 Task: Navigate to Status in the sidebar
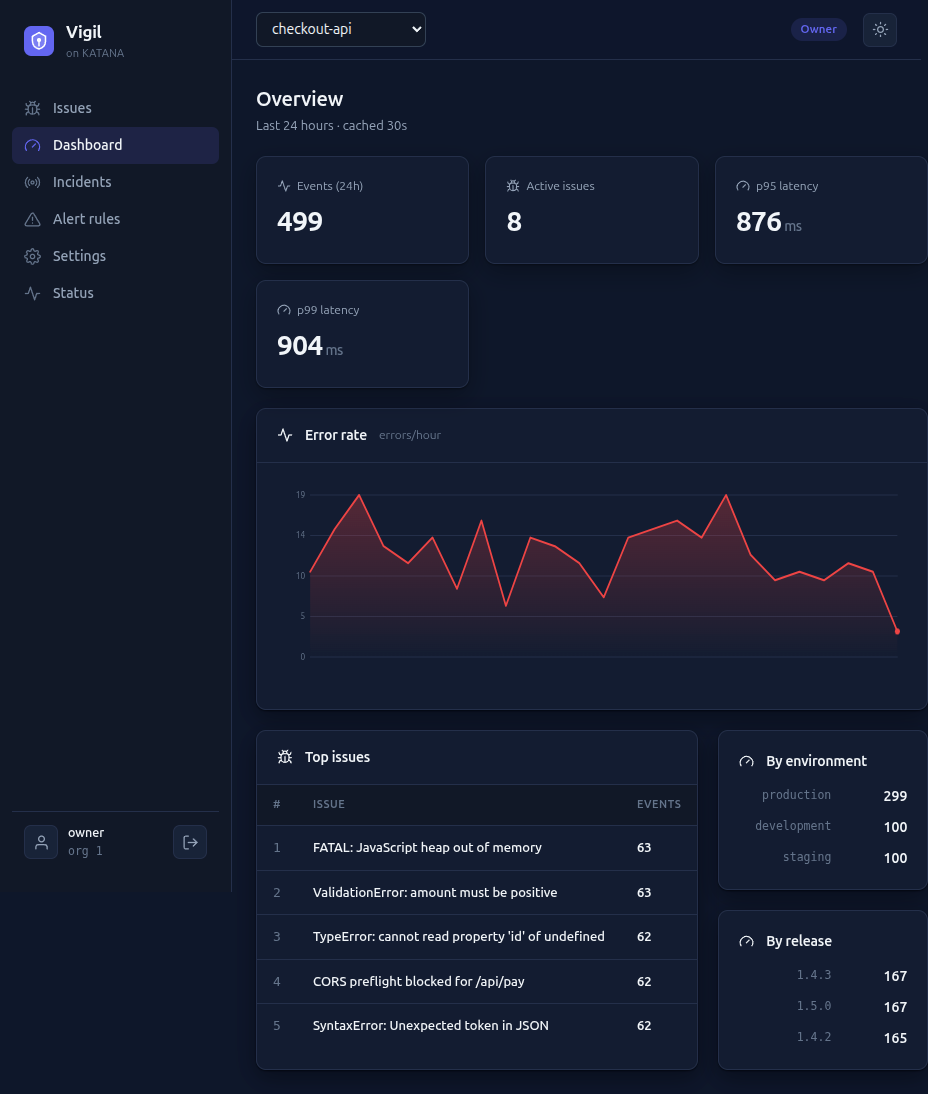[115, 293]
